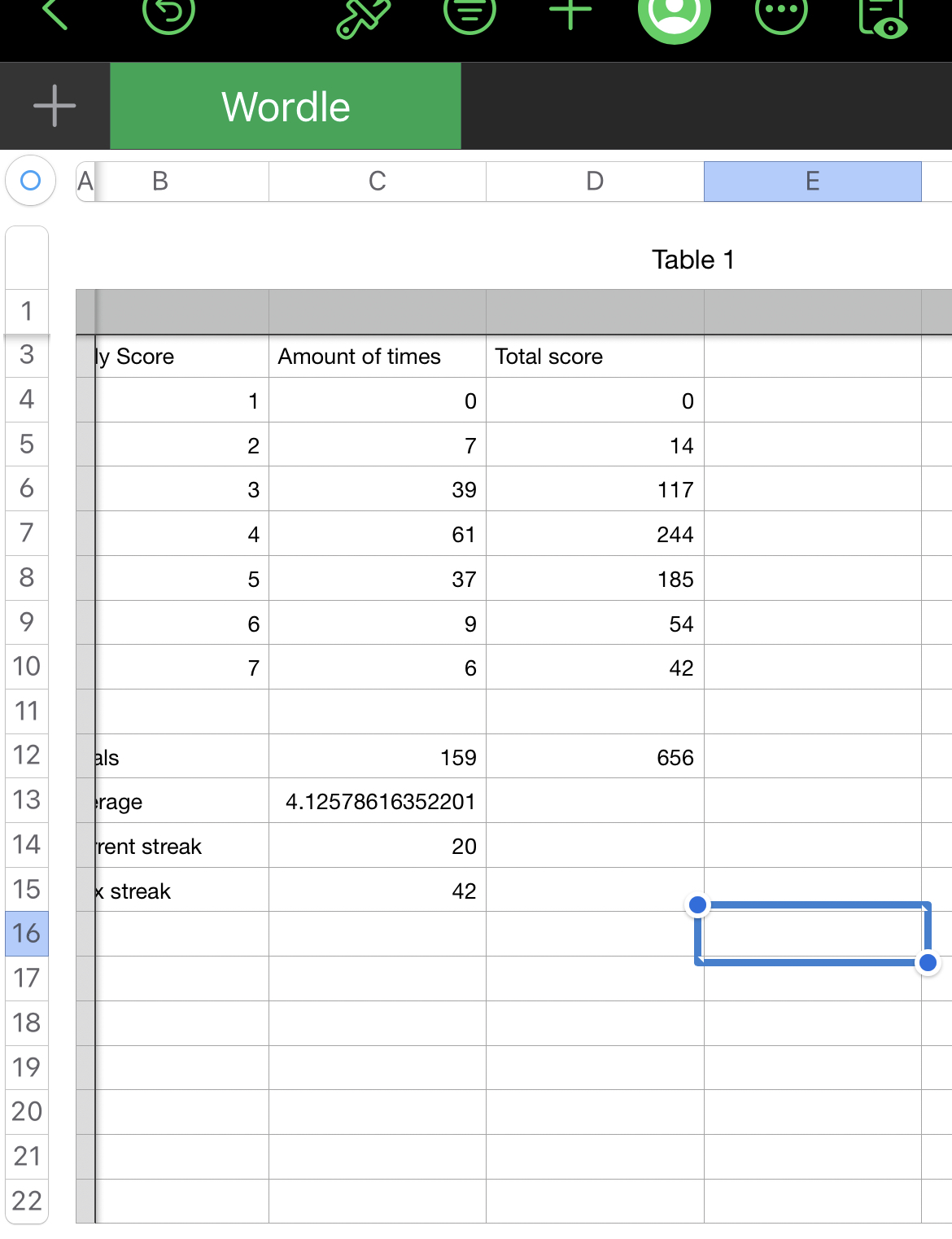Select the Total score cell showing 117
This screenshot has width=952, height=1239.
[x=596, y=489]
